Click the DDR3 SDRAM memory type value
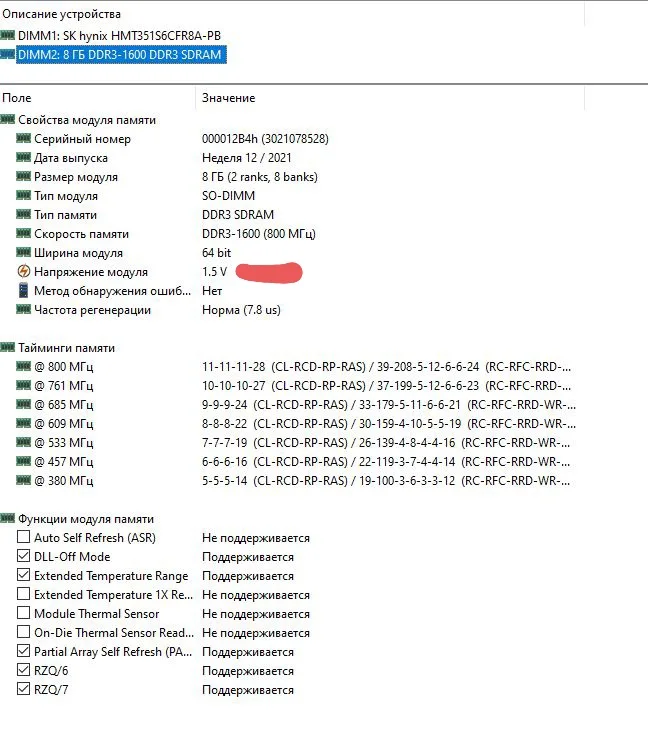 238,214
